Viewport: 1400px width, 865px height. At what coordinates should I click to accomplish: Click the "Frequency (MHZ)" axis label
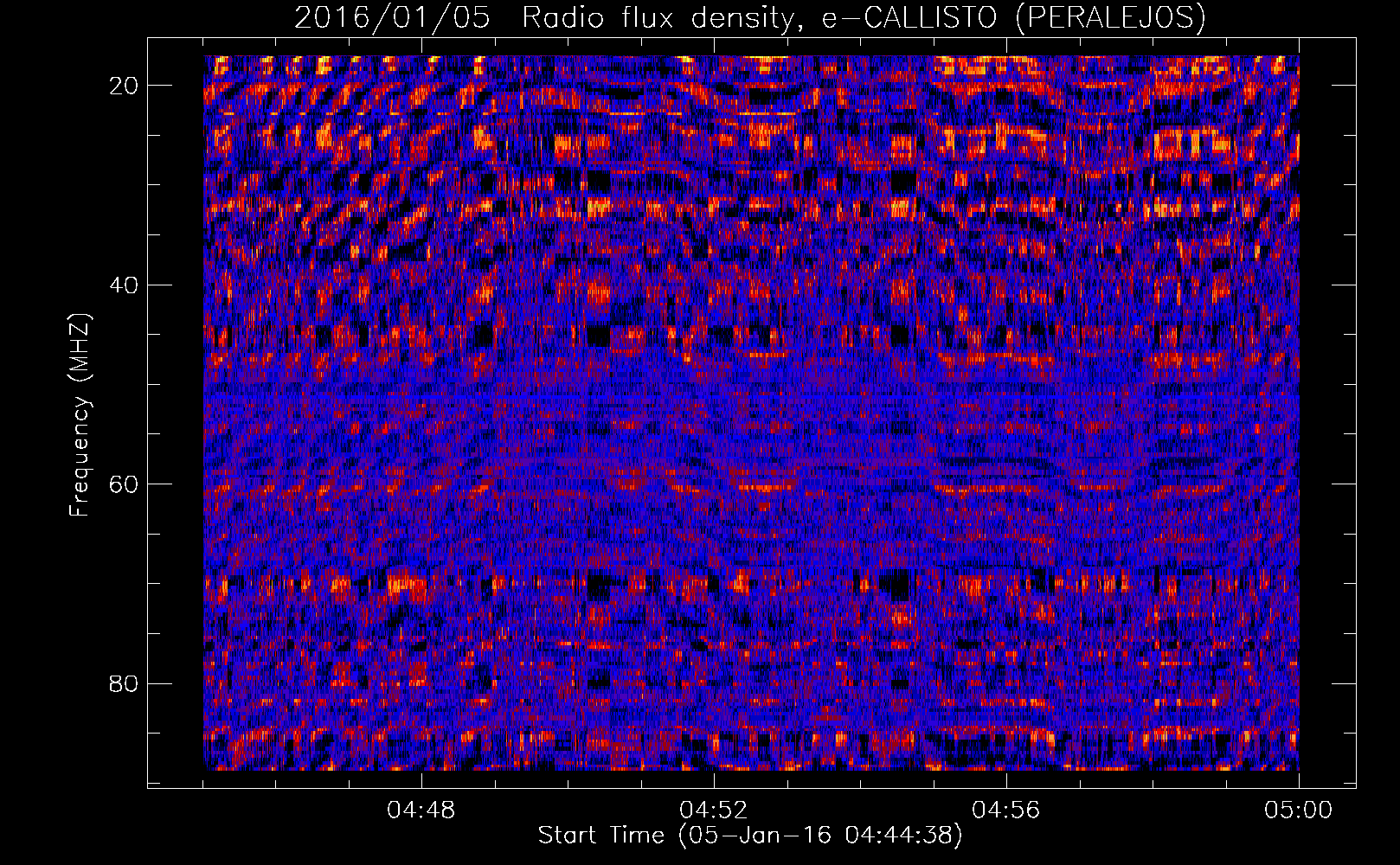click(x=80, y=413)
